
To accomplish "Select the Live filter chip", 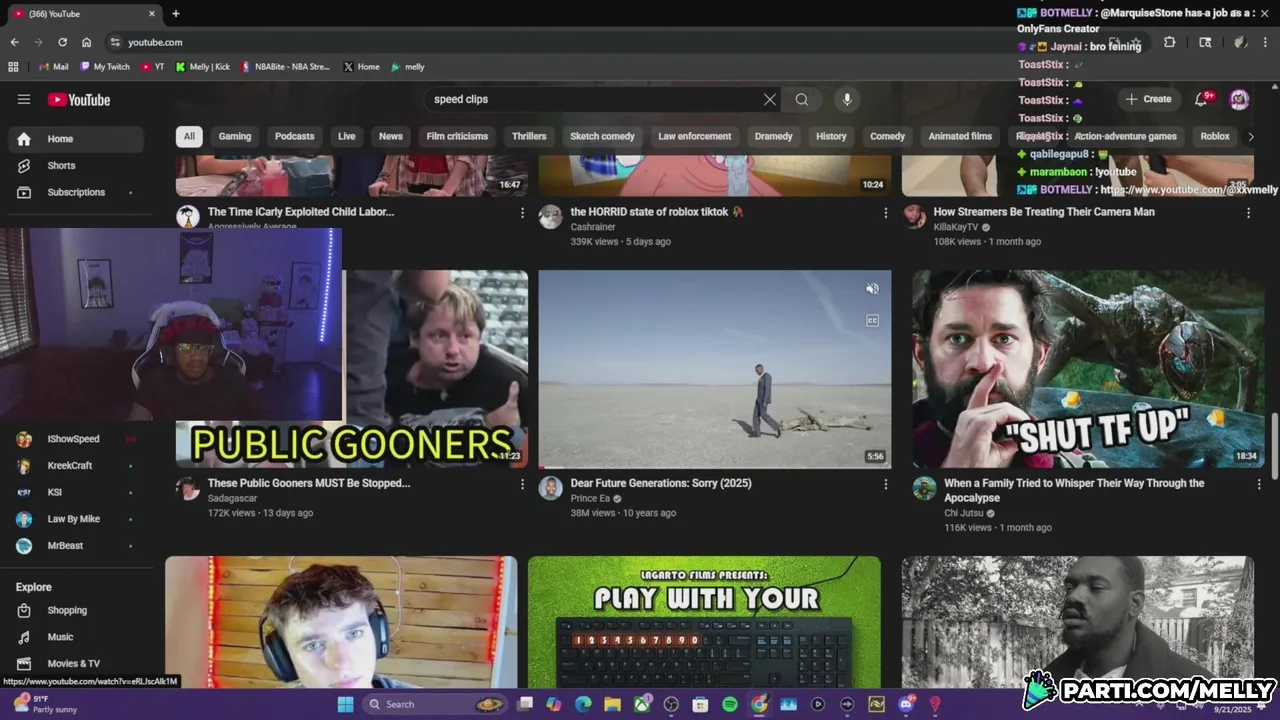I will 347,136.
